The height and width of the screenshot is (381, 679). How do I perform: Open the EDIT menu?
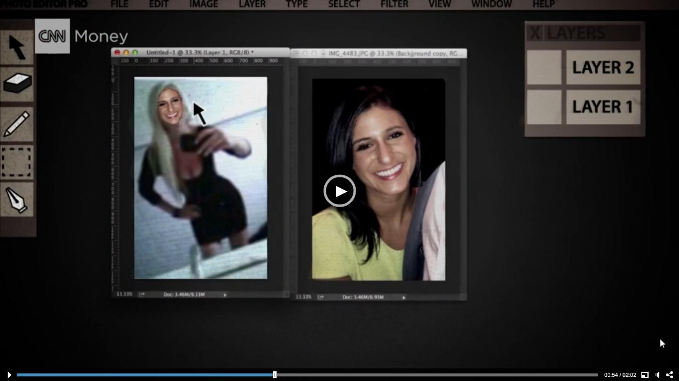point(158,4)
